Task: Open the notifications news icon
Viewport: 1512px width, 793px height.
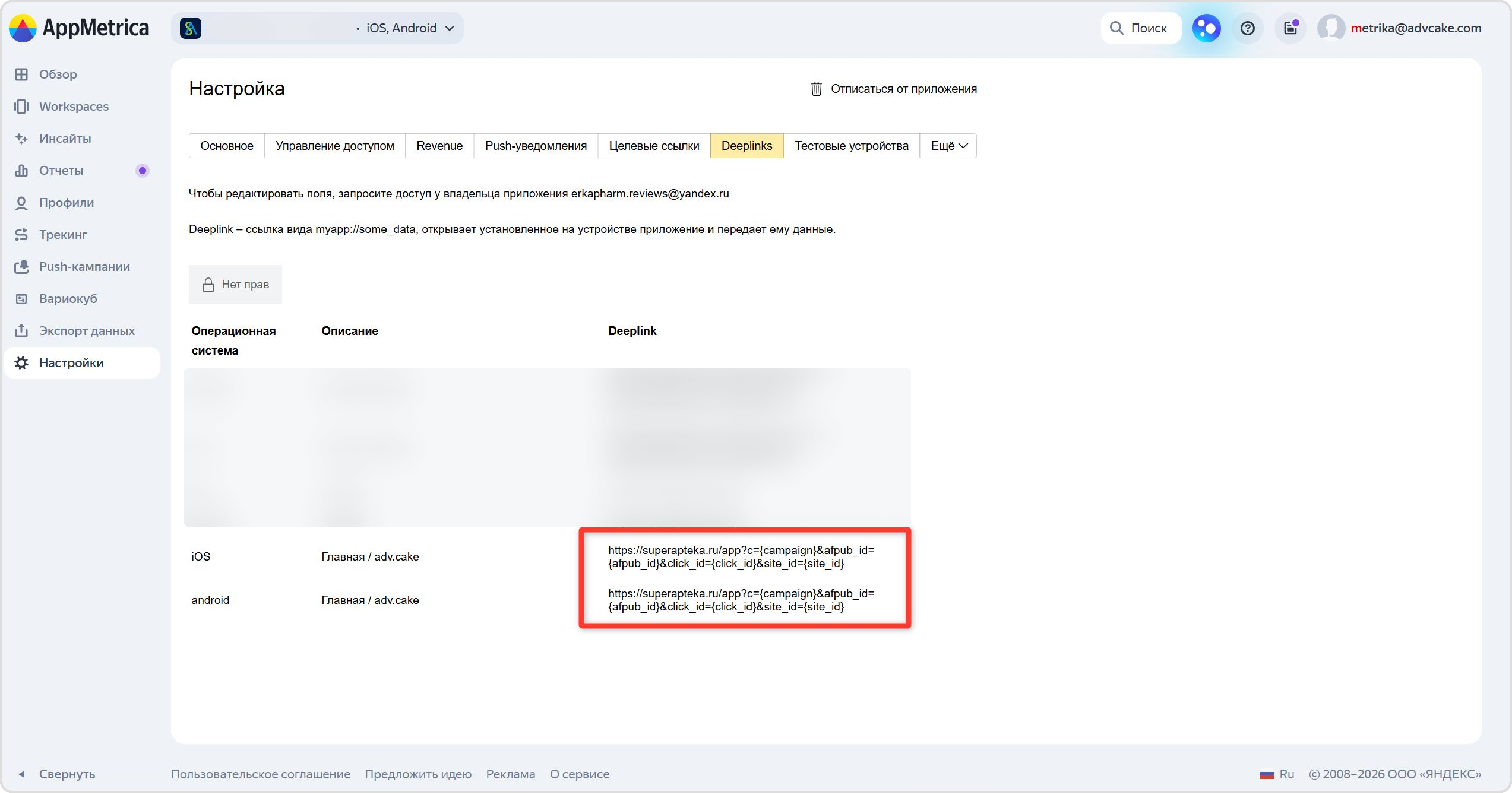Action: pos(1290,28)
